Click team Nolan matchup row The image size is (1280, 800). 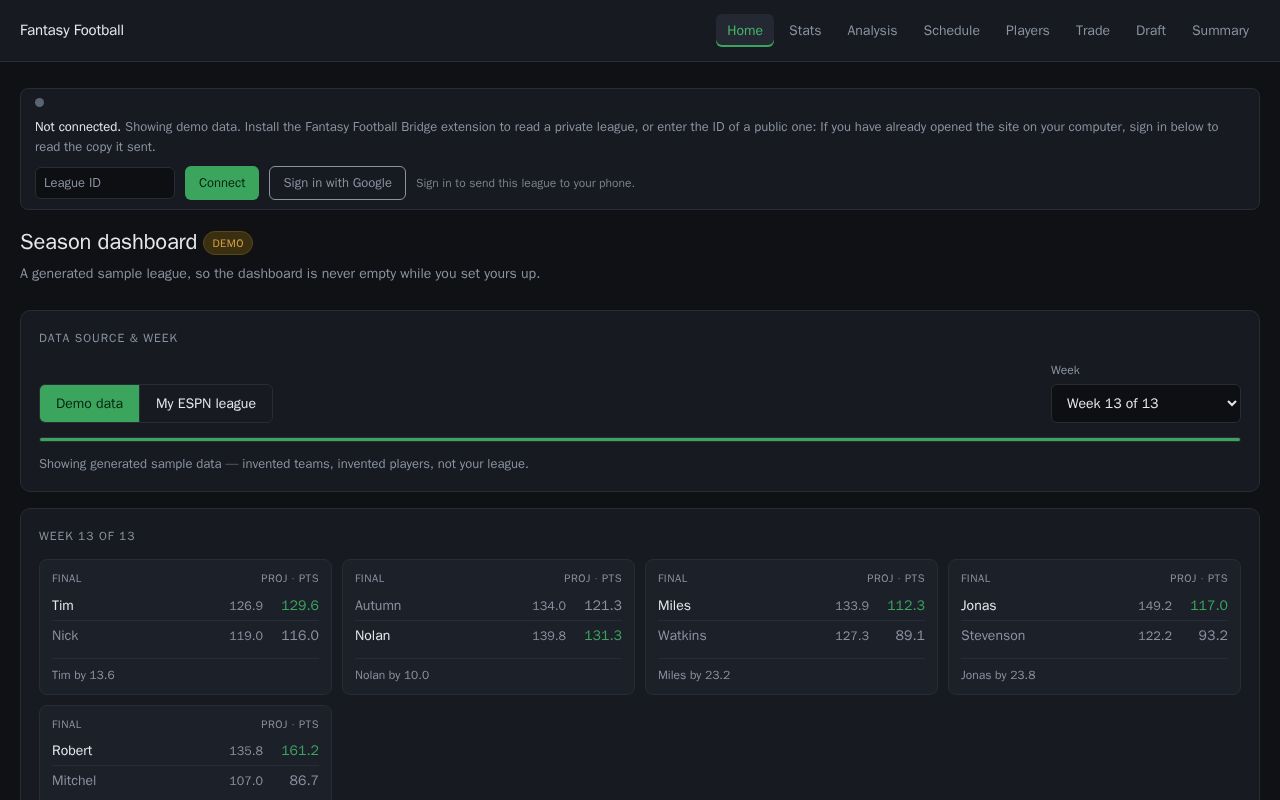coord(488,635)
